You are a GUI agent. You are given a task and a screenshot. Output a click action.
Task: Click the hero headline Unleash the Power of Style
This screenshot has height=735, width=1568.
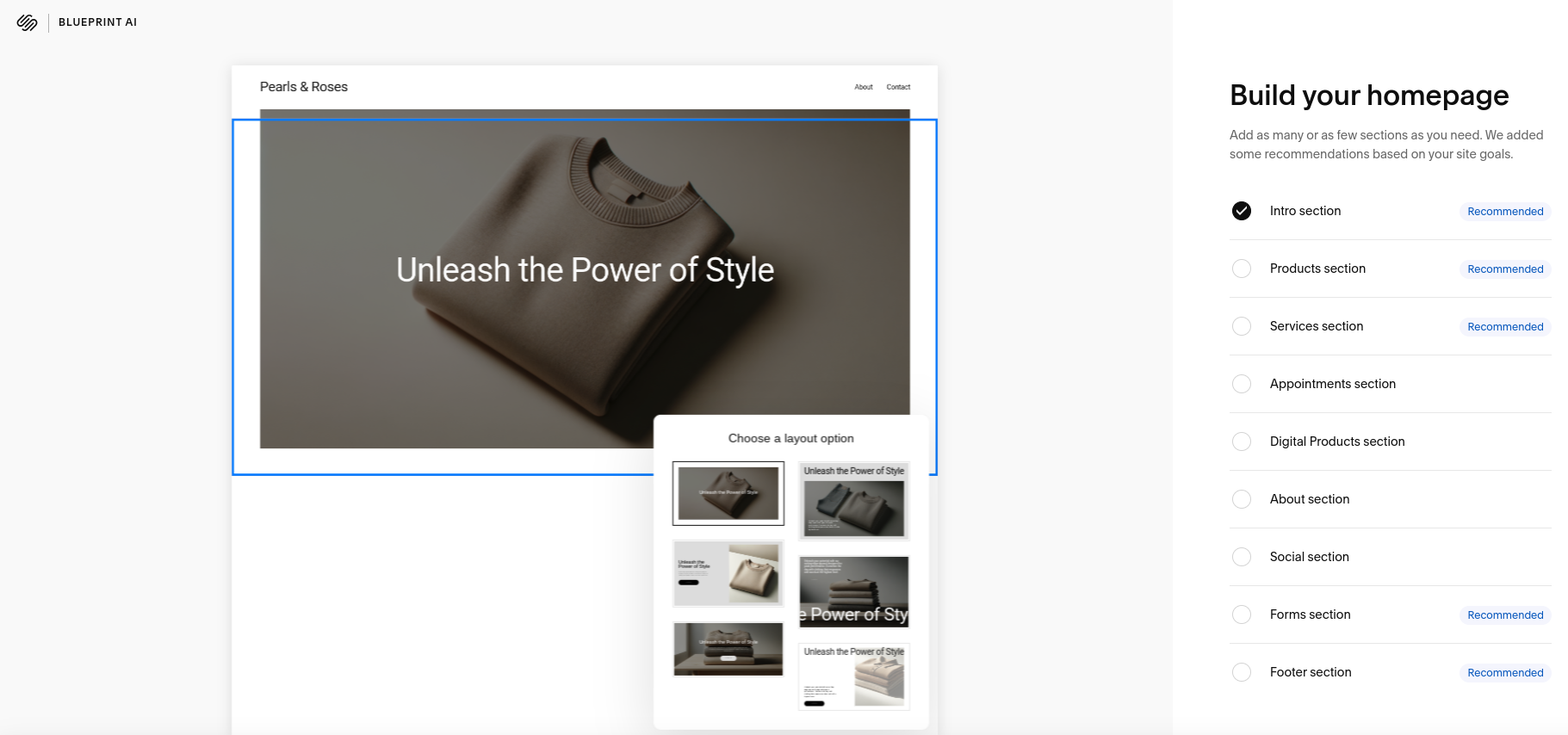(x=585, y=270)
